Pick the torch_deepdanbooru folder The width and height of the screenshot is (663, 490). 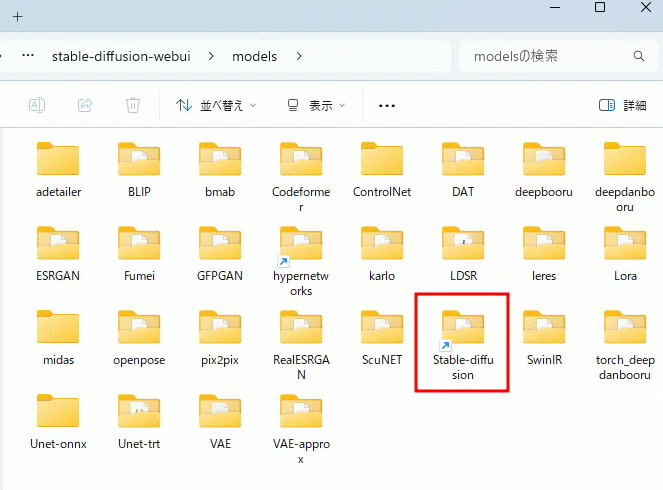625,345
